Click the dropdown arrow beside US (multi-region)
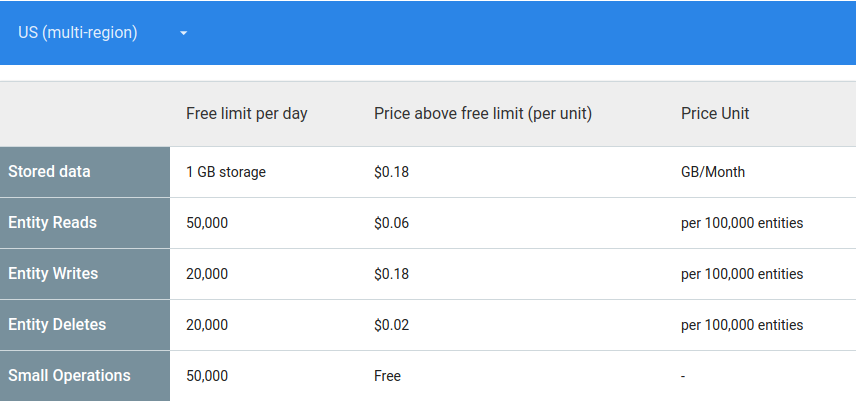Image resolution: width=856 pixels, height=401 pixels. coord(184,34)
